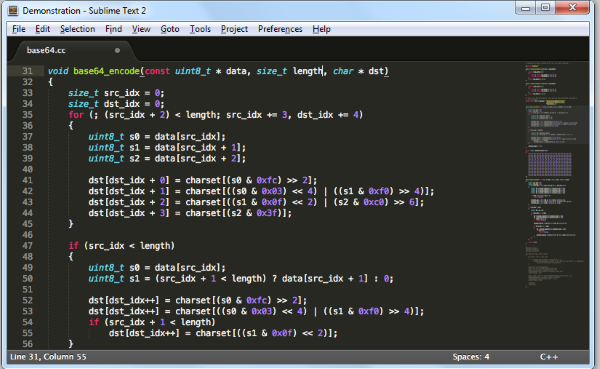This screenshot has width=600, height=369.
Task: Open the Edit menu
Action: coord(42,29)
